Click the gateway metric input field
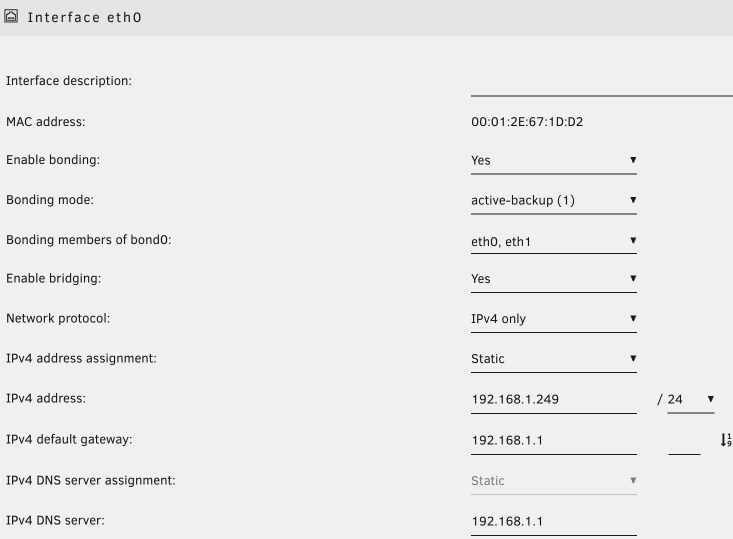 [x=684, y=441]
